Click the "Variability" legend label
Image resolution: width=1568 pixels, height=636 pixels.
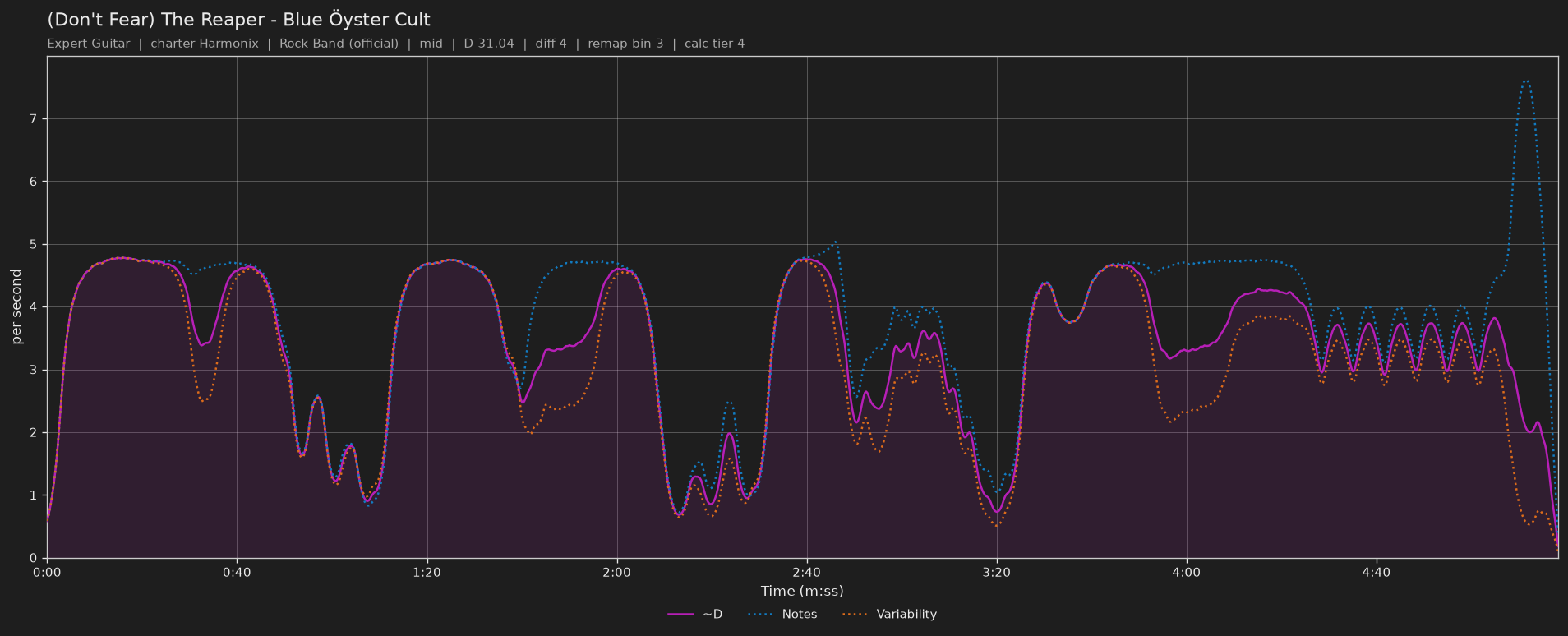906,614
